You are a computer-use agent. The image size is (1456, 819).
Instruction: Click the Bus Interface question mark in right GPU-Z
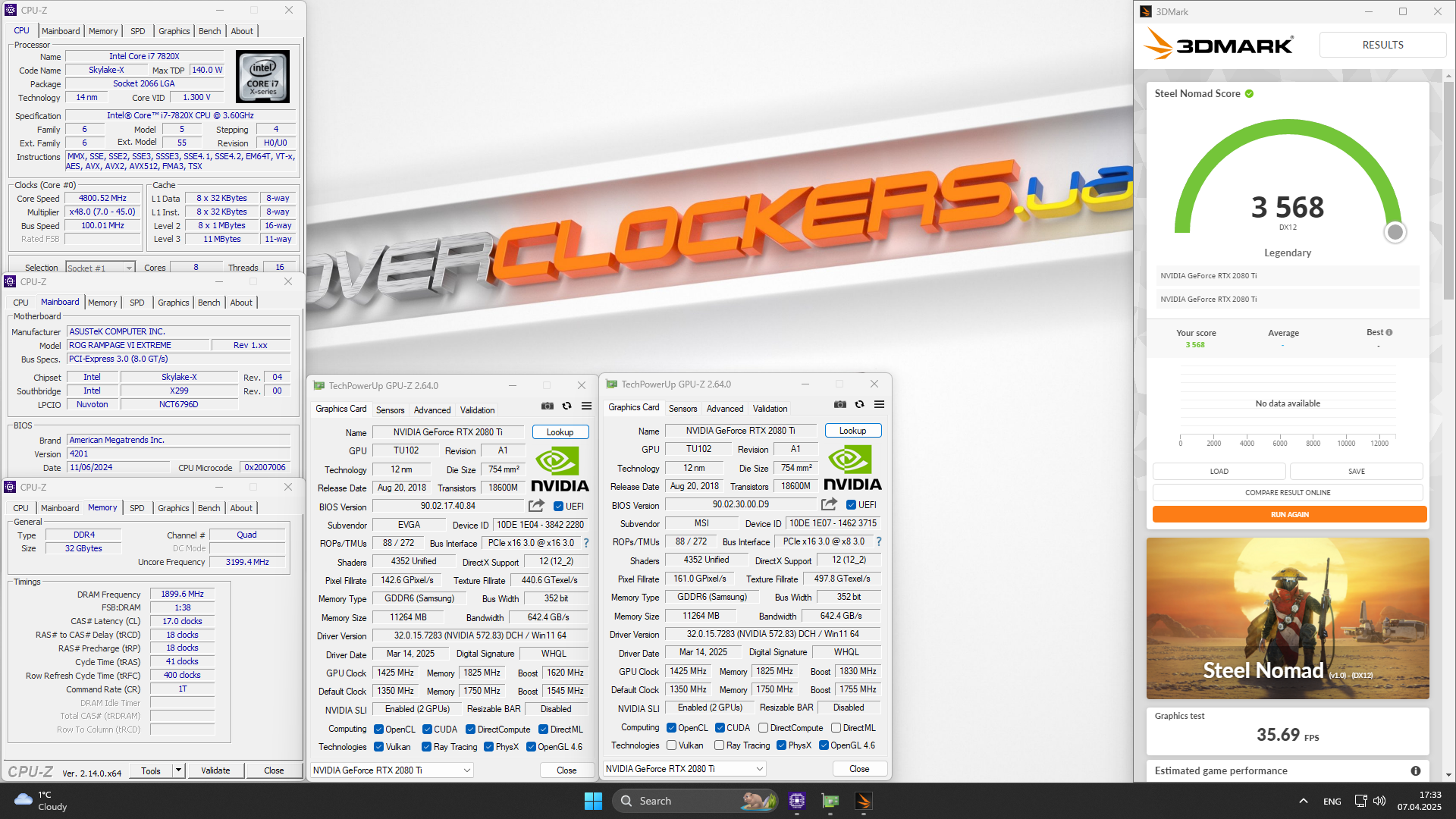(x=879, y=541)
